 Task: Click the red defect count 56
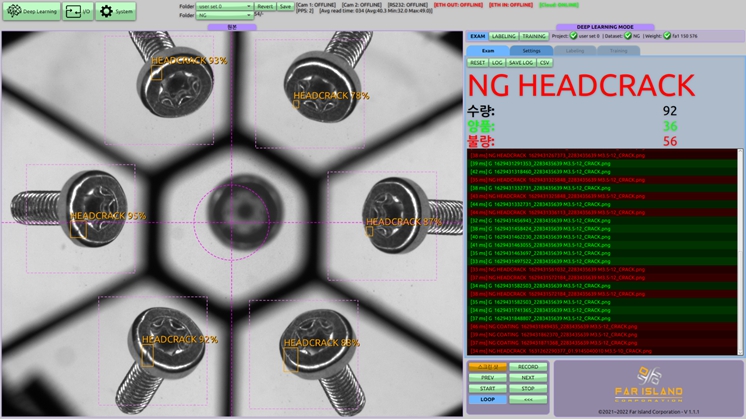(x=669, y=141)
